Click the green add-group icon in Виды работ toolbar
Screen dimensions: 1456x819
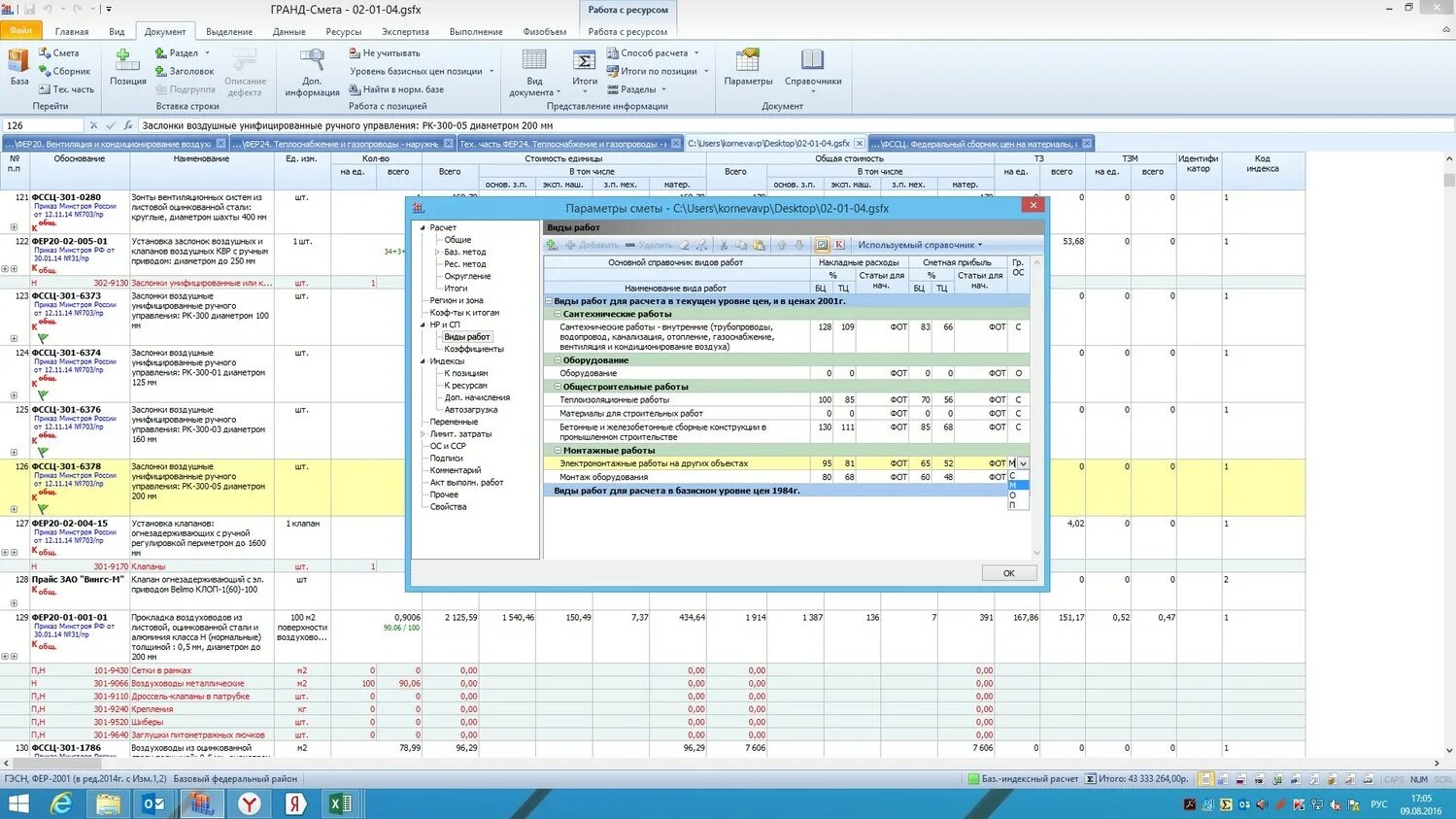(553, 245)
